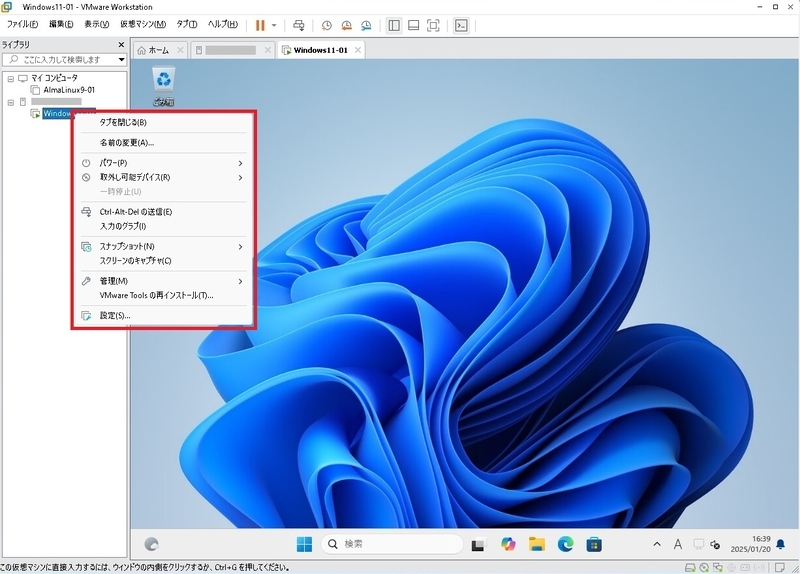Close the Windows11-01 tab
800x574 pixels.
[358, 50]
